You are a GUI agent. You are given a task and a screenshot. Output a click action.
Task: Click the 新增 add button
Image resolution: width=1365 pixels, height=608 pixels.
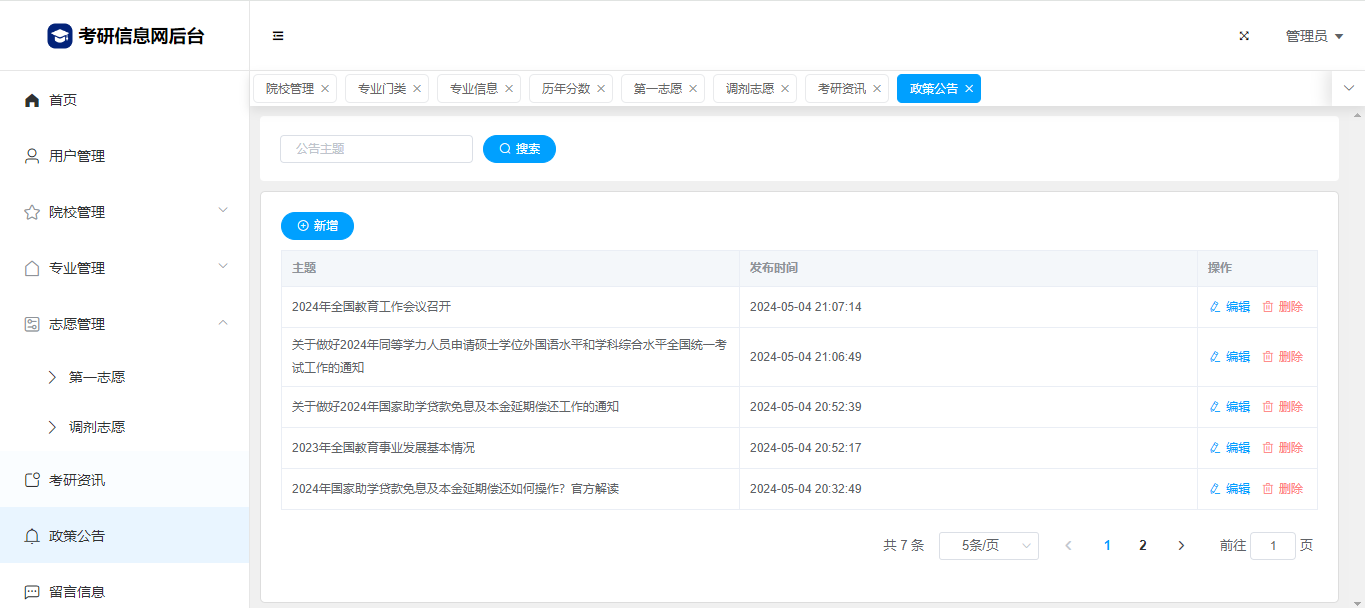(317, 226)
